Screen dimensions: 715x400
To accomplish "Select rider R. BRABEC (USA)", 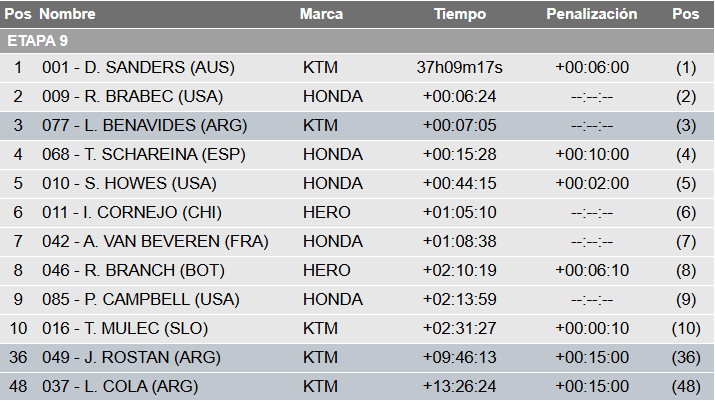I will 132,97.
